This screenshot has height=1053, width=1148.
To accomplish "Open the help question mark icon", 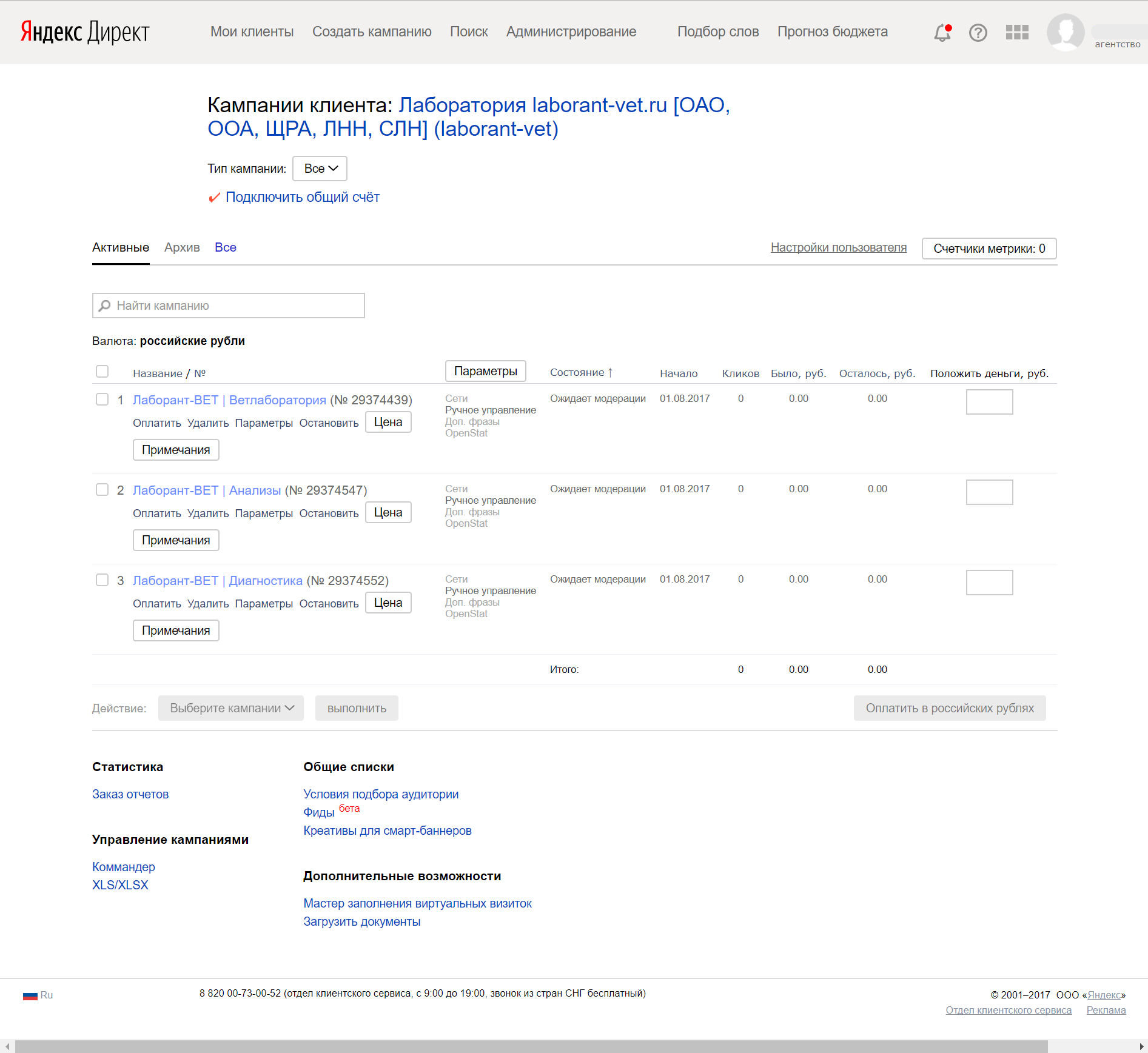I will [978, 32].
